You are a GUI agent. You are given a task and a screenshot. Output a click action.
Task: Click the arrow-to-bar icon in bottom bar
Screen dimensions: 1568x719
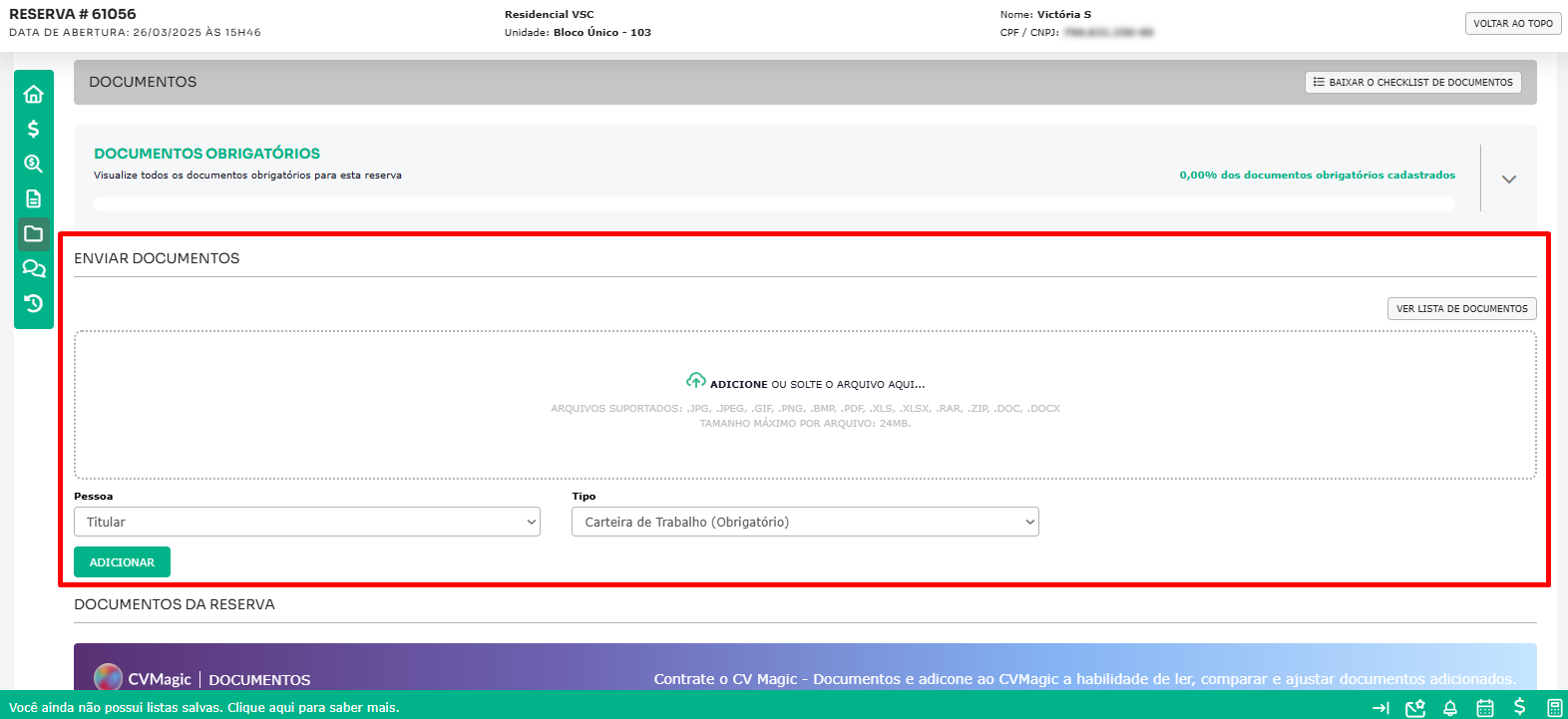click(1380, 708)
